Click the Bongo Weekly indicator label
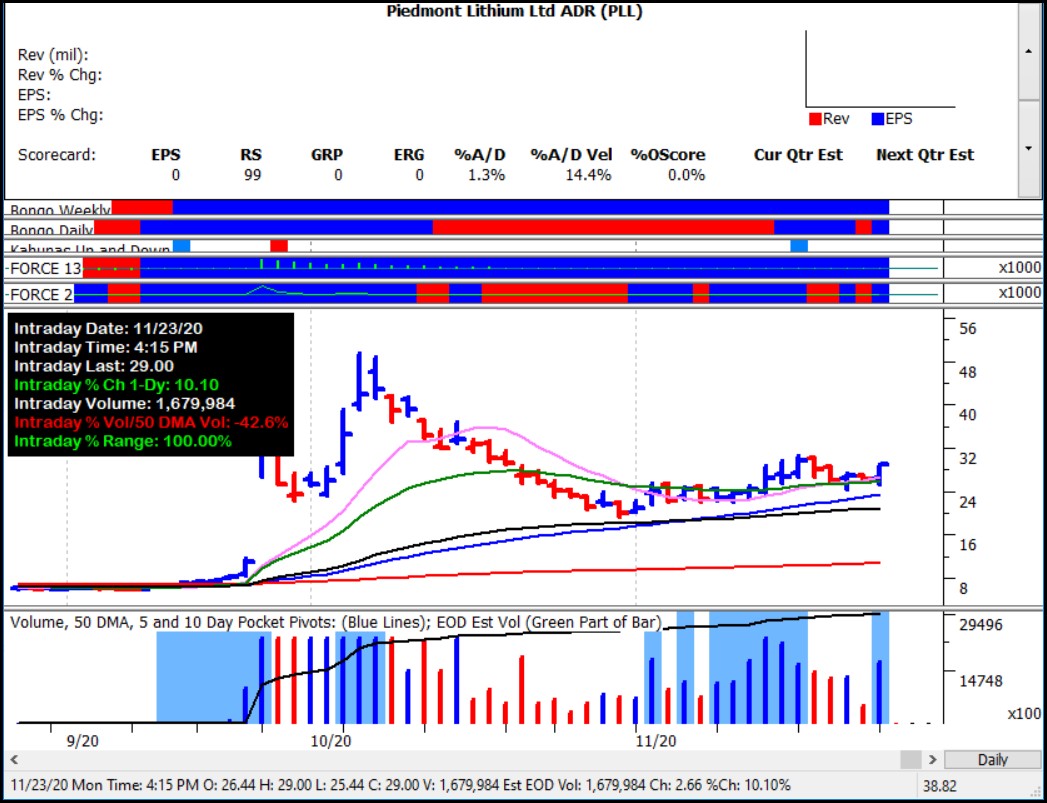This screenshot has height=803, width=1047. pos(60,210)
